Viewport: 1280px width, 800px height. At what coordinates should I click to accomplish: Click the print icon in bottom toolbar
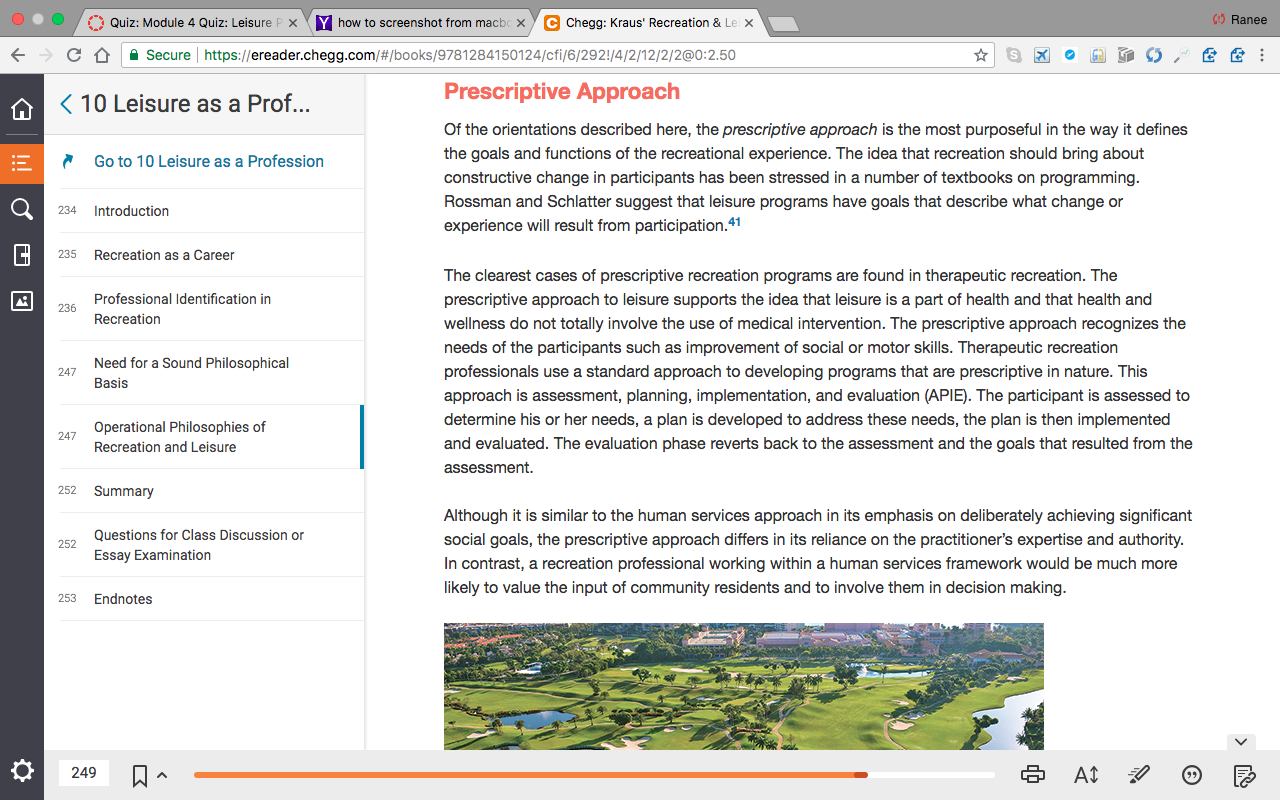click(x=1033, y=774)
